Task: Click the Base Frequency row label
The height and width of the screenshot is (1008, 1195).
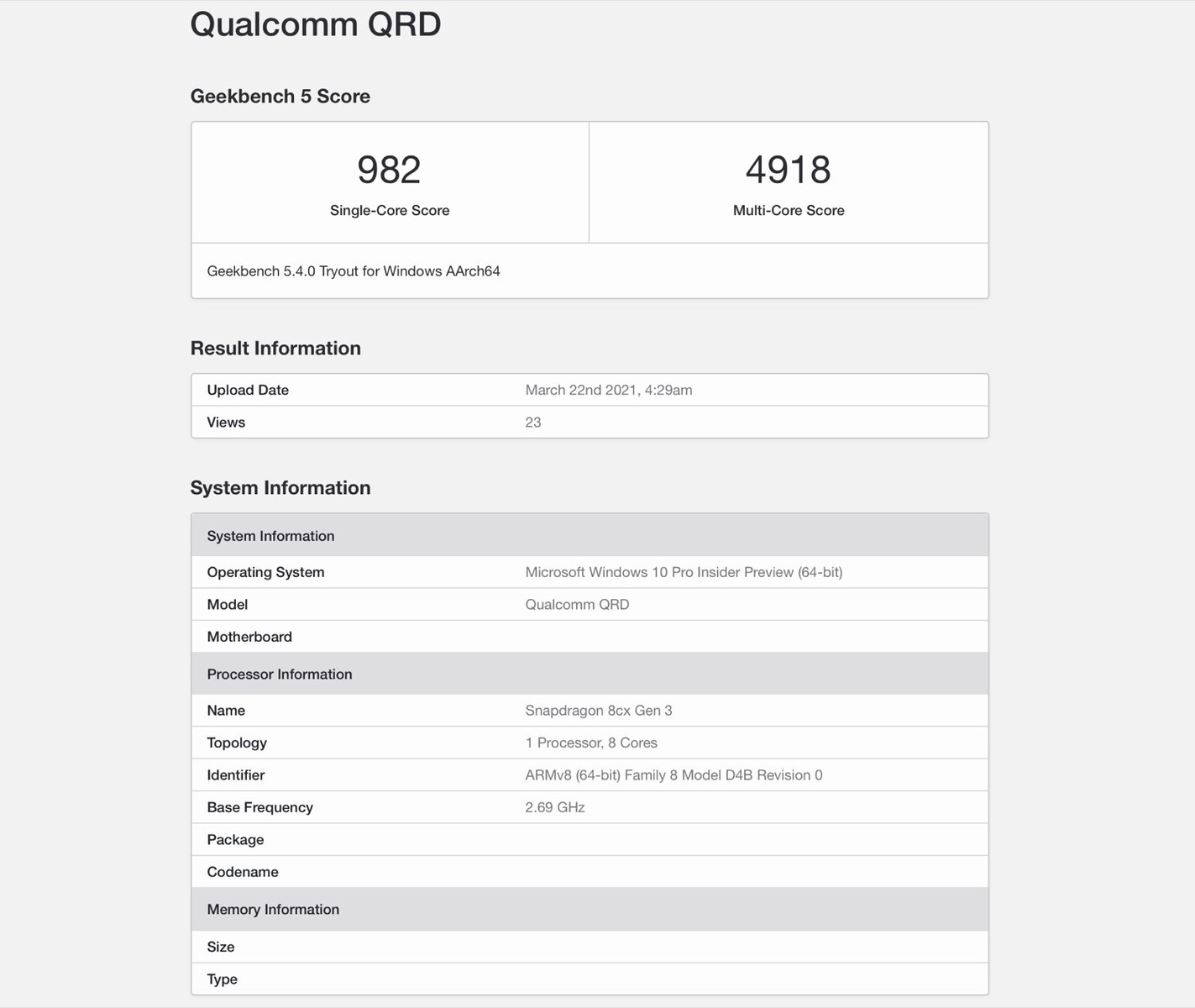Action: 259,808
